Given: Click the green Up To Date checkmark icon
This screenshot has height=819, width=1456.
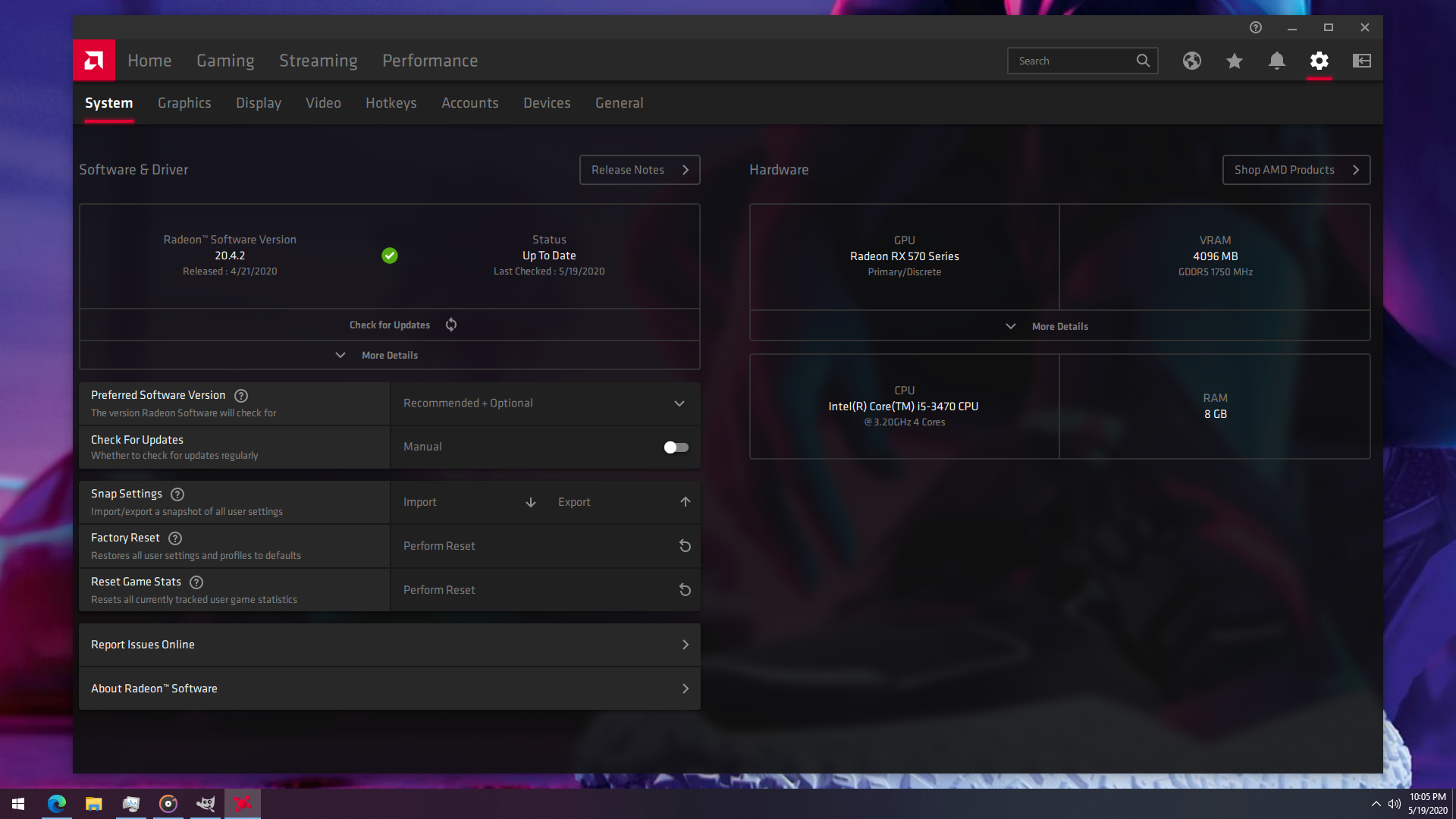Looking at the screenshot, I should click(x=390, y=256).
